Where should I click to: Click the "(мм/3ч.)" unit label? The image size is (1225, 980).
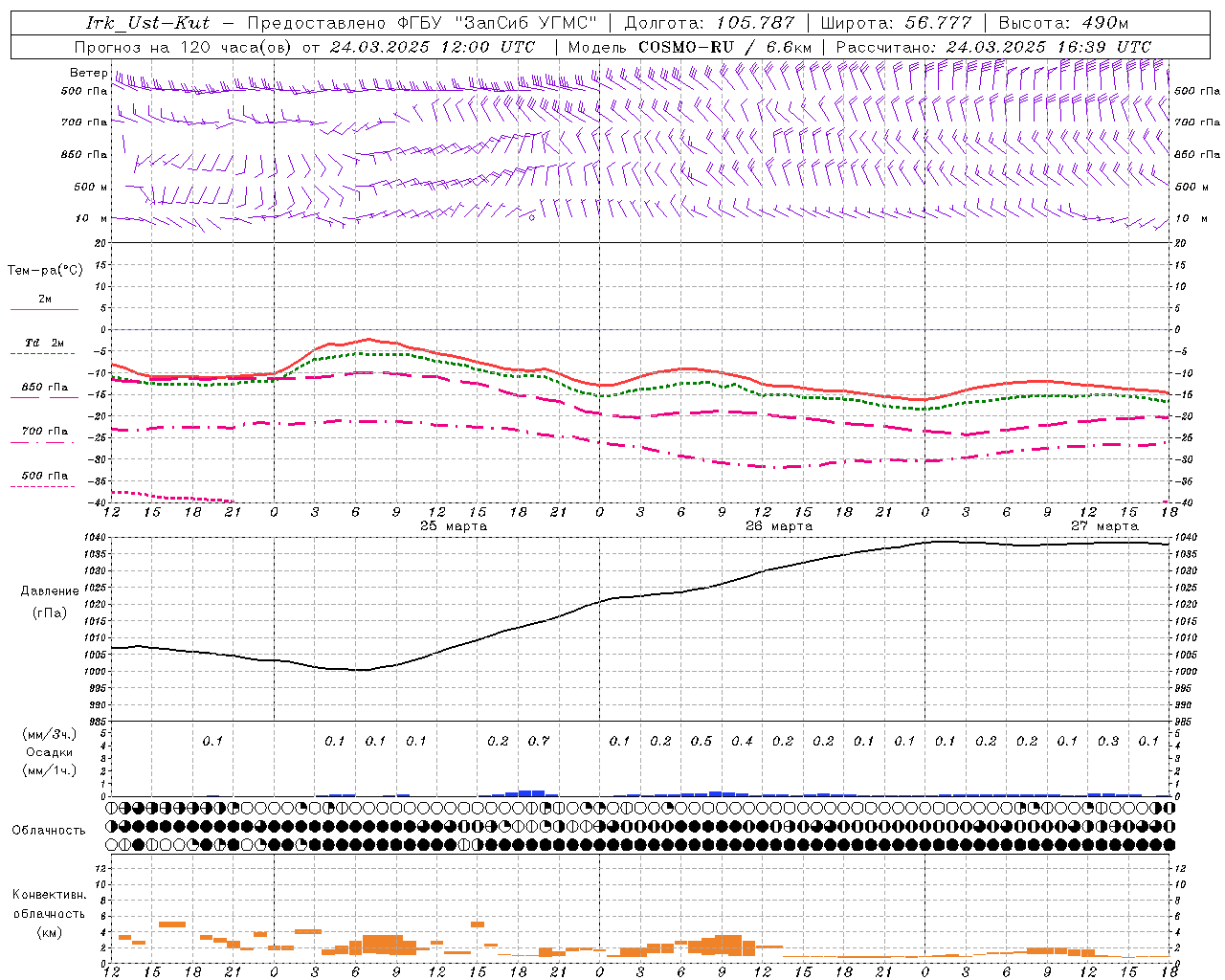50,734
